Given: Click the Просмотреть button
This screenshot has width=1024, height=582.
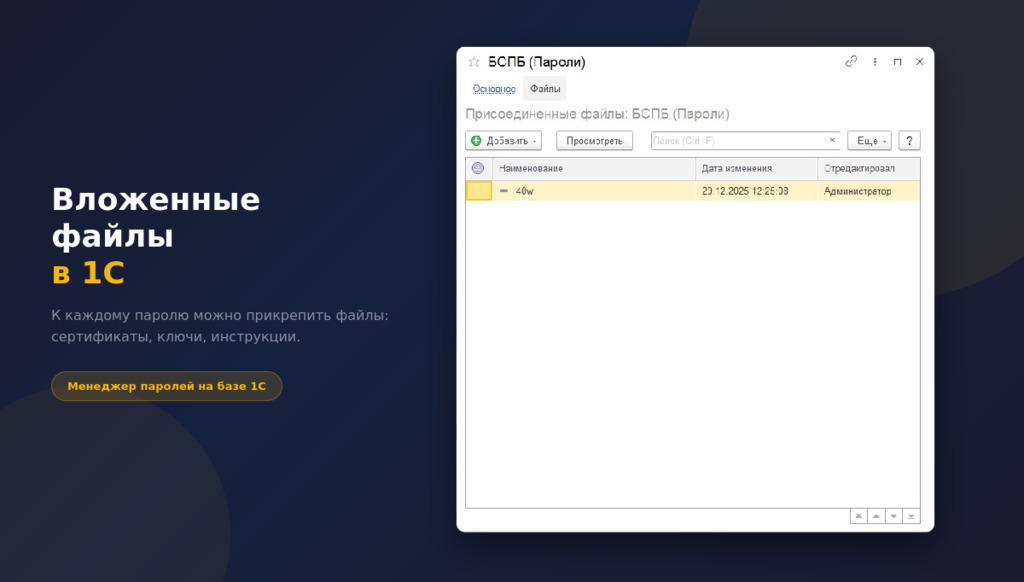Looking at the screenshot, I should coord(594,140).
